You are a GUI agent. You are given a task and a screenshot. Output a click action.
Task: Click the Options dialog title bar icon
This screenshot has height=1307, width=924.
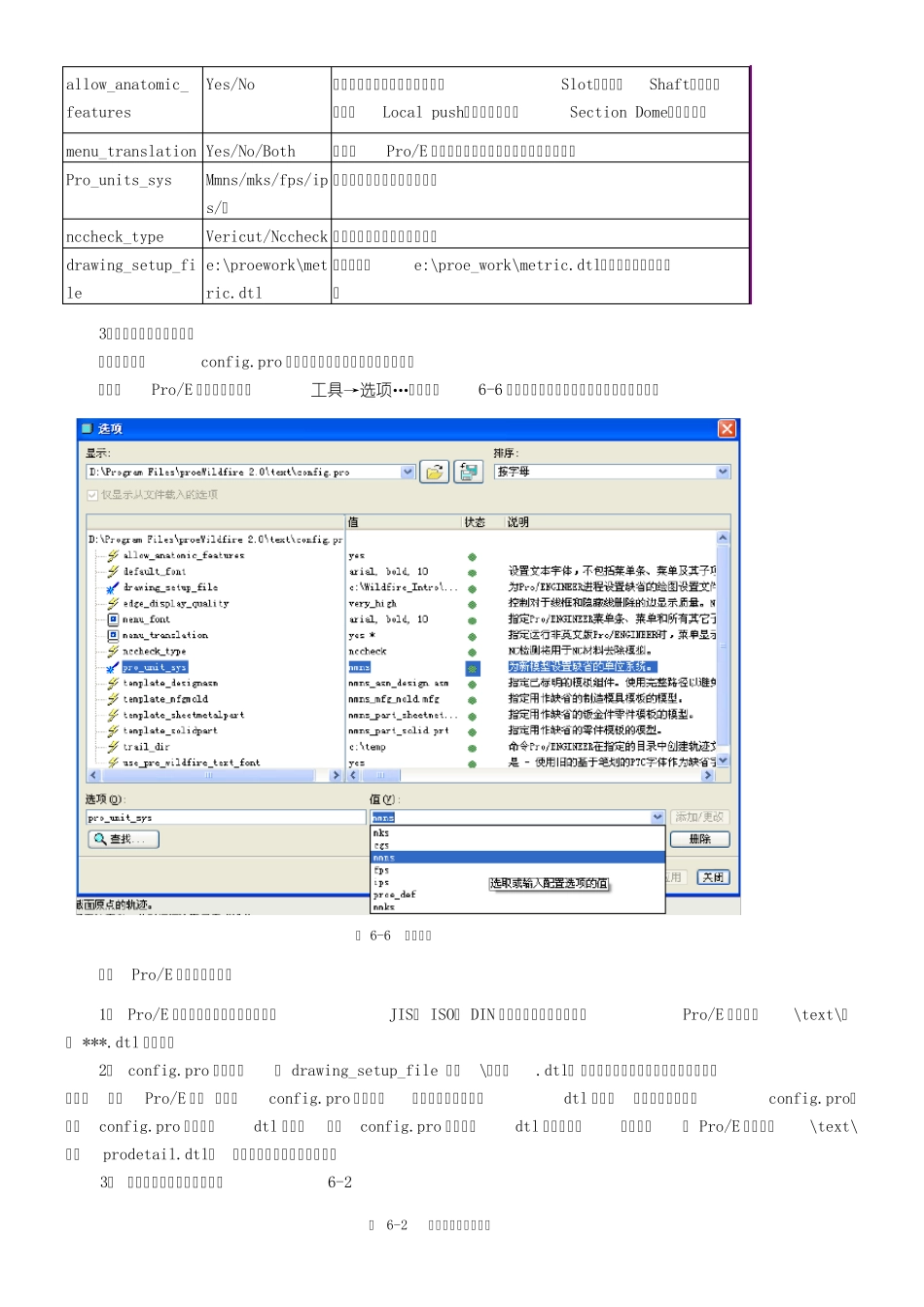87,428
